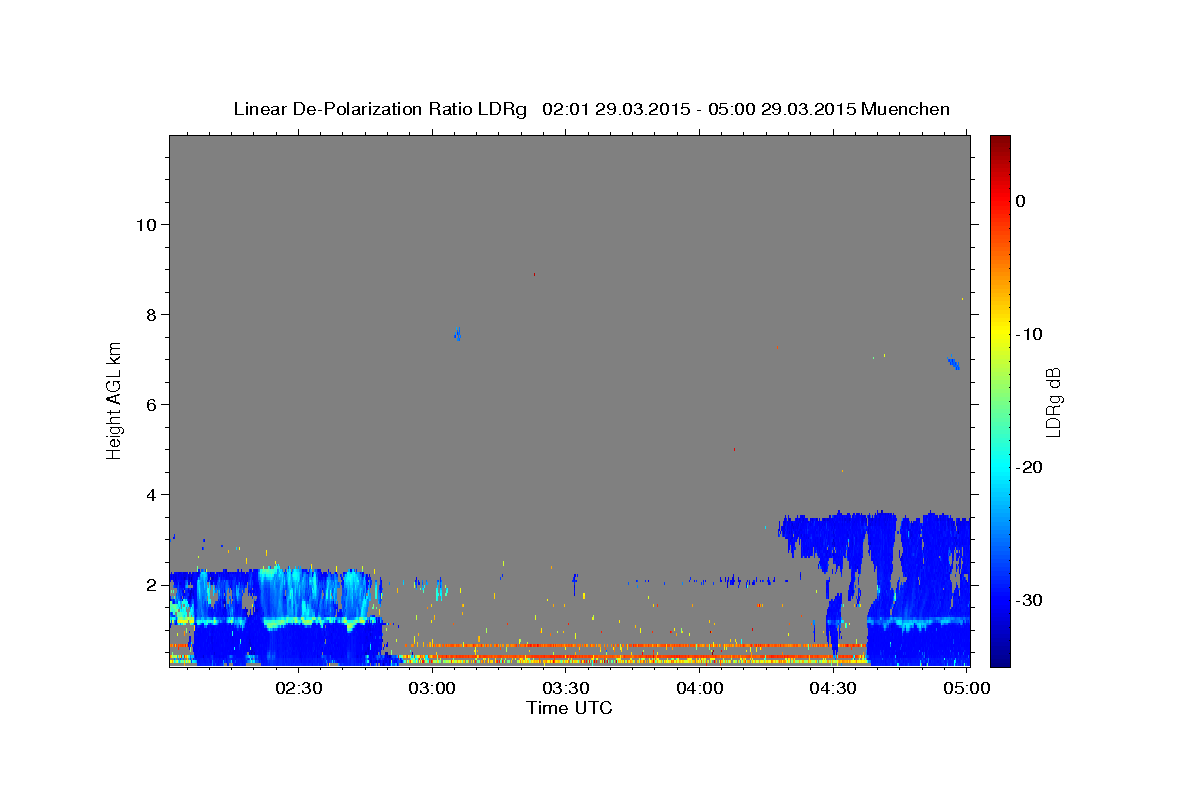This screenshot has height=800, width=1200.
Task: Click the 'Muenchen' station name in the title
Action: (x=905, y=109)
